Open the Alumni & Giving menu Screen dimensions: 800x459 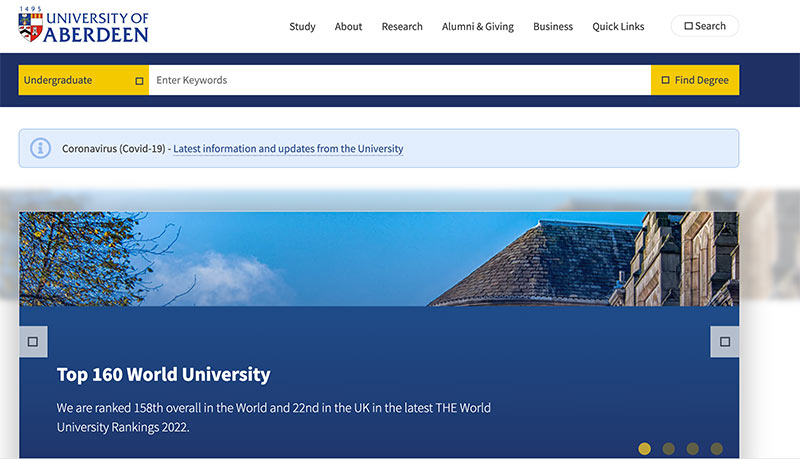[x=478, y=27]
